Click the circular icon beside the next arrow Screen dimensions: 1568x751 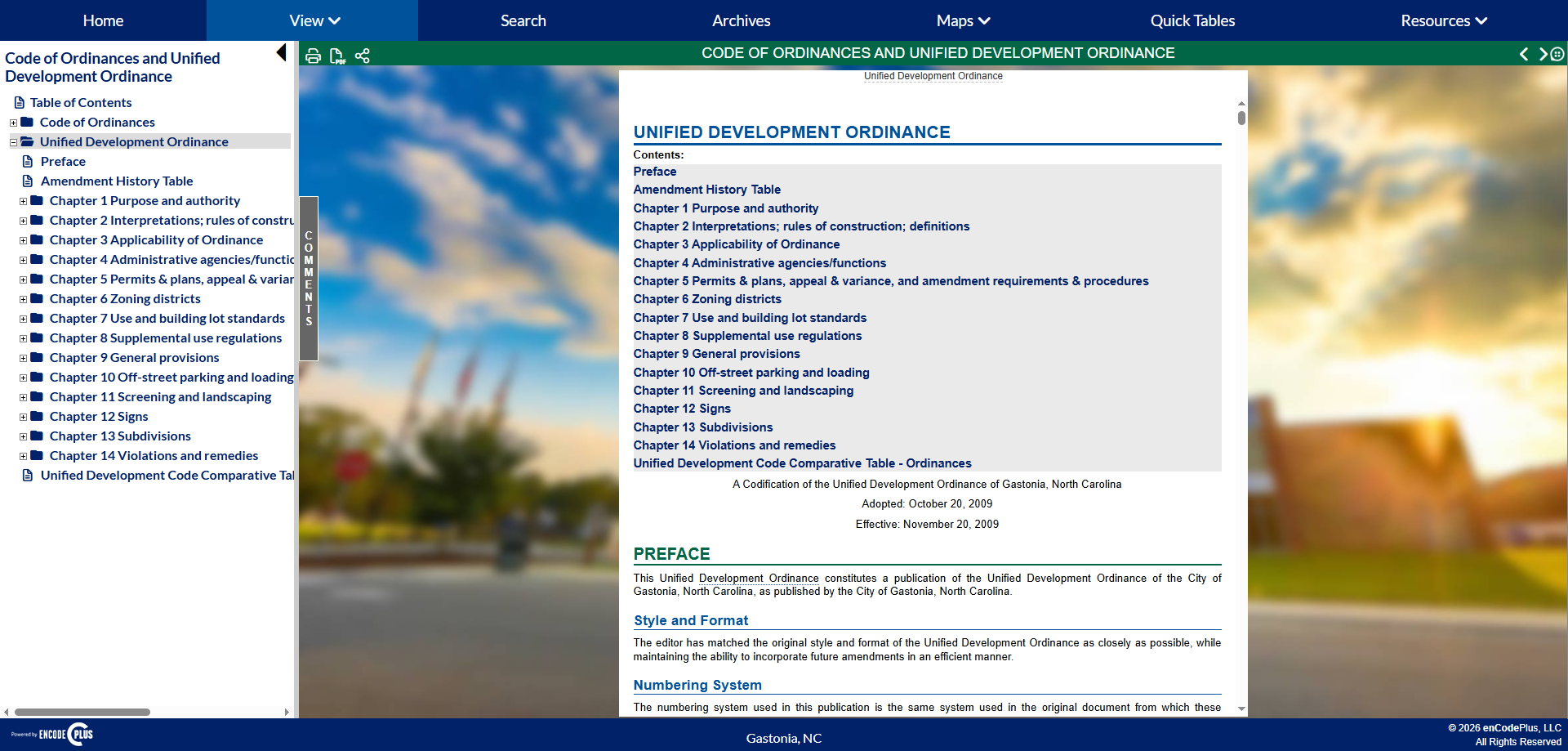pos(1557,54)
